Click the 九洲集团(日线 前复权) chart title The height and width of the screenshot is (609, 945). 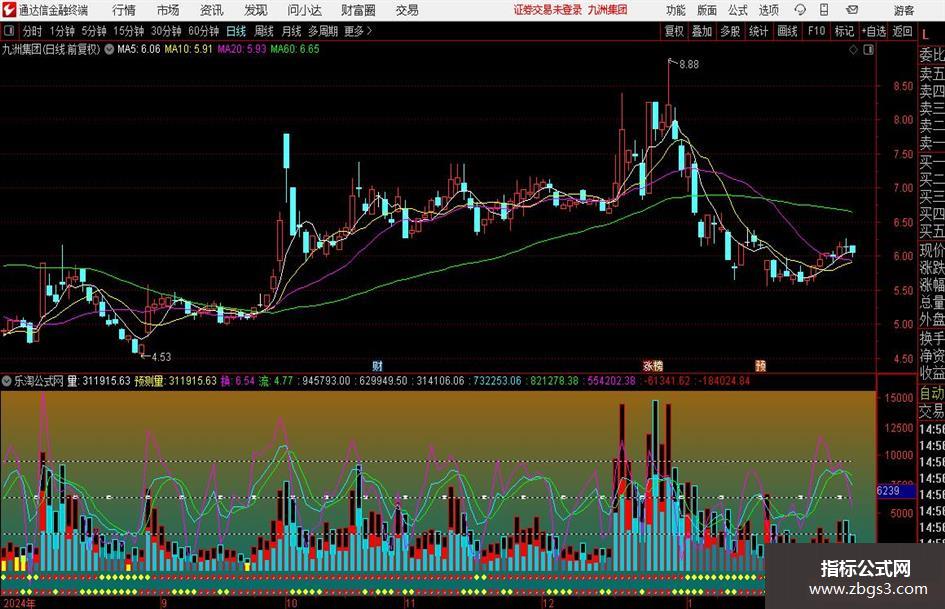[51, 49]
